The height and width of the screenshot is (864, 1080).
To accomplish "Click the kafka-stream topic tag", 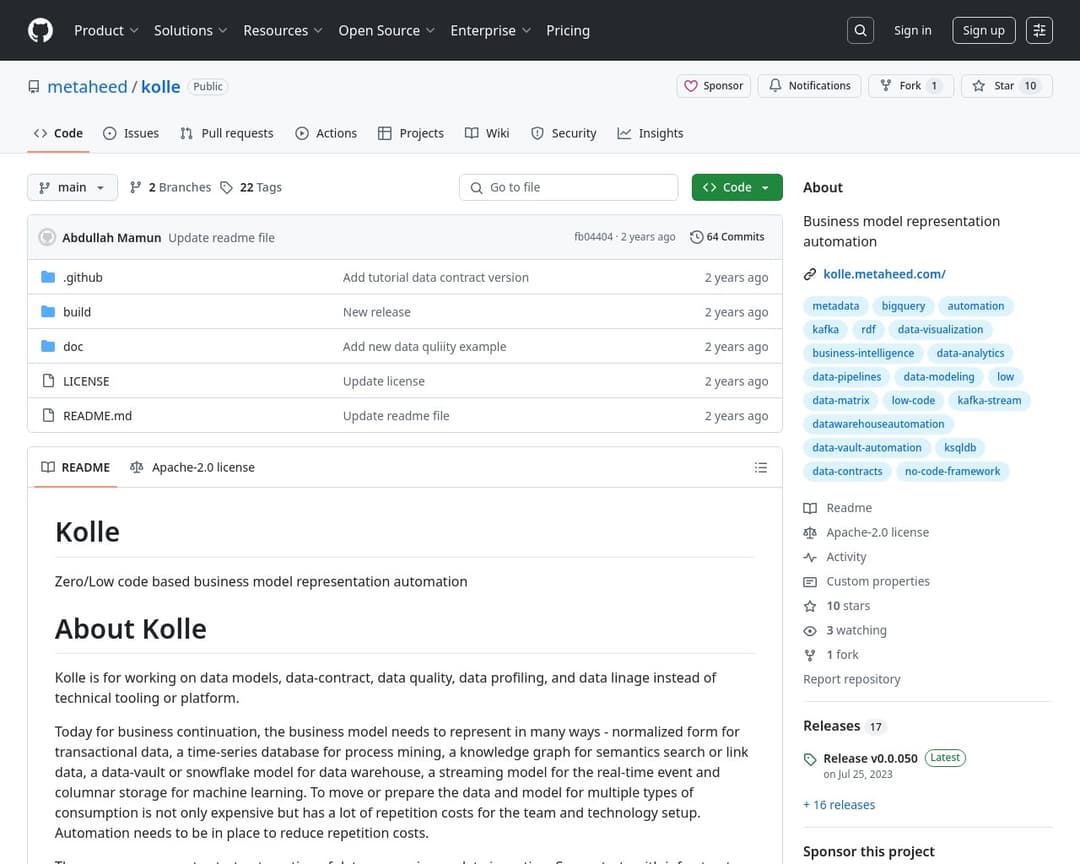I will pos(989,400).
